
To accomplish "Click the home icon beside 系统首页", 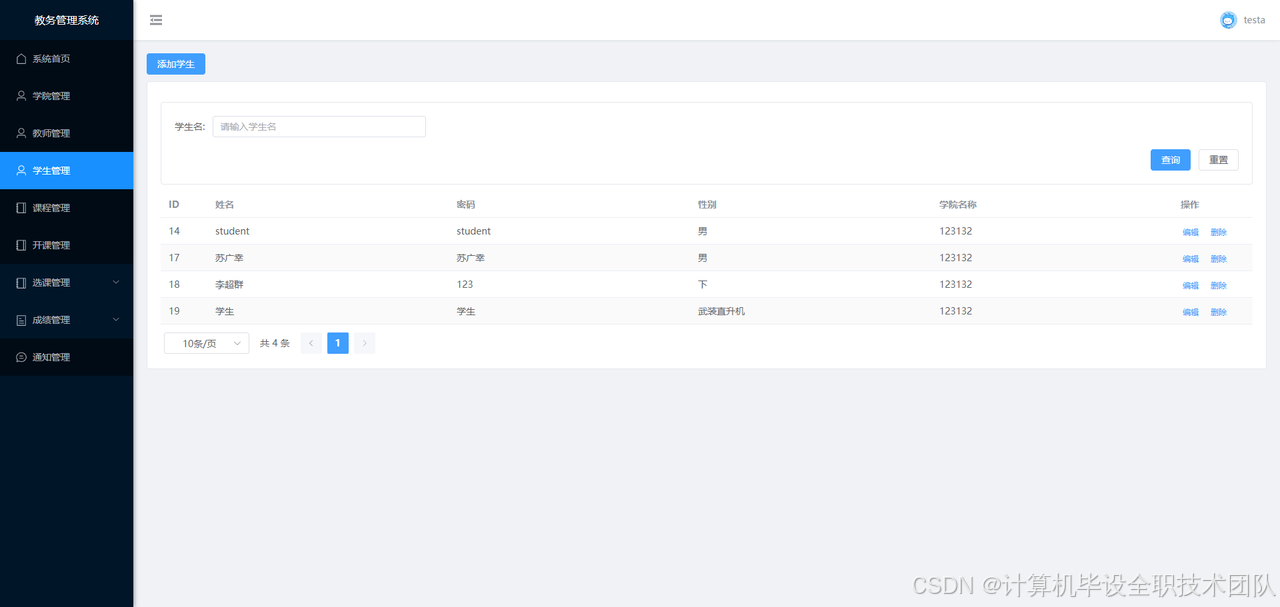I will (21, 59).
